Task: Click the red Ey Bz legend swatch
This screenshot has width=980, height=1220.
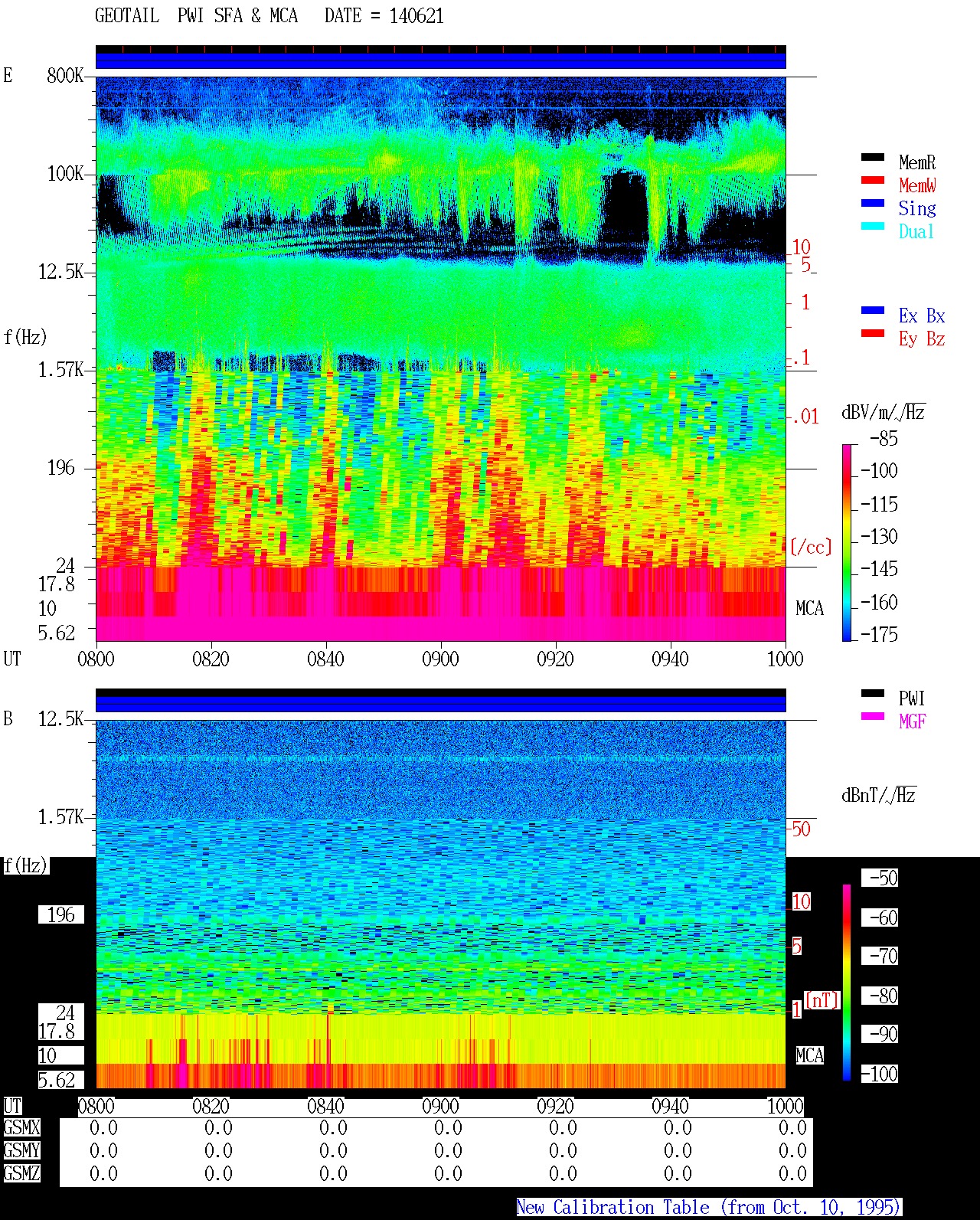Action: 873,334
